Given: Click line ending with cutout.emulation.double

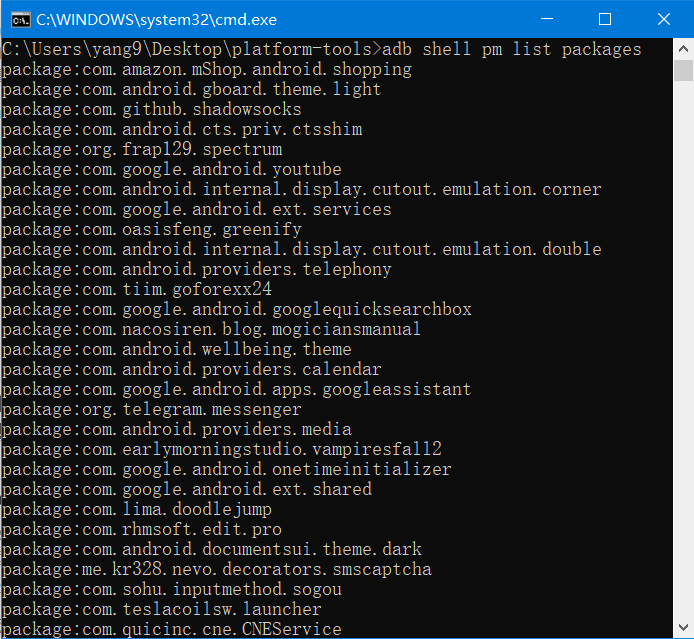Looking at the screenshot, I should click(301, 249).
